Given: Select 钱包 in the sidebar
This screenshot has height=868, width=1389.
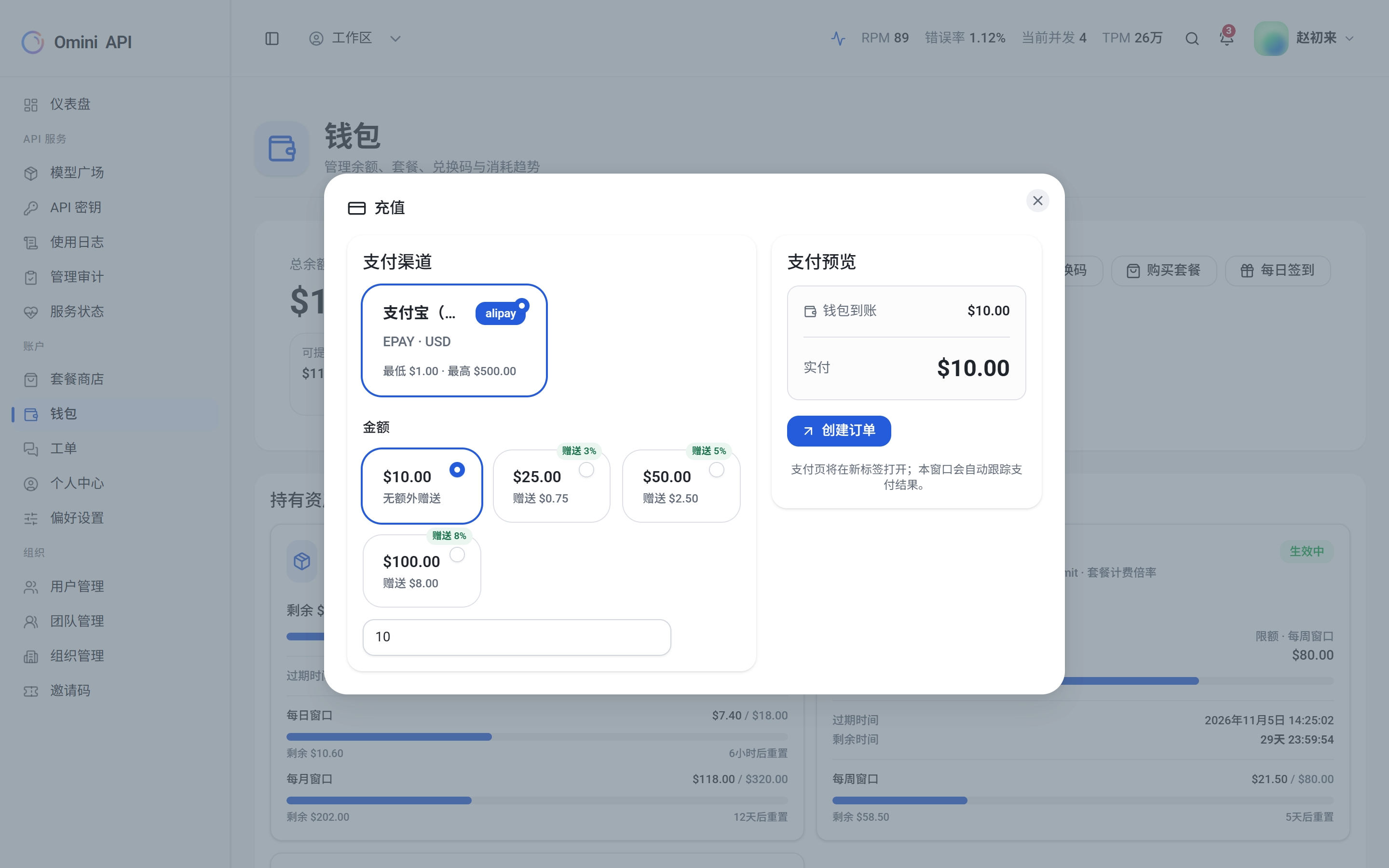Looking at the screenshot, I should pyautogui.click(x=115, y=414).
